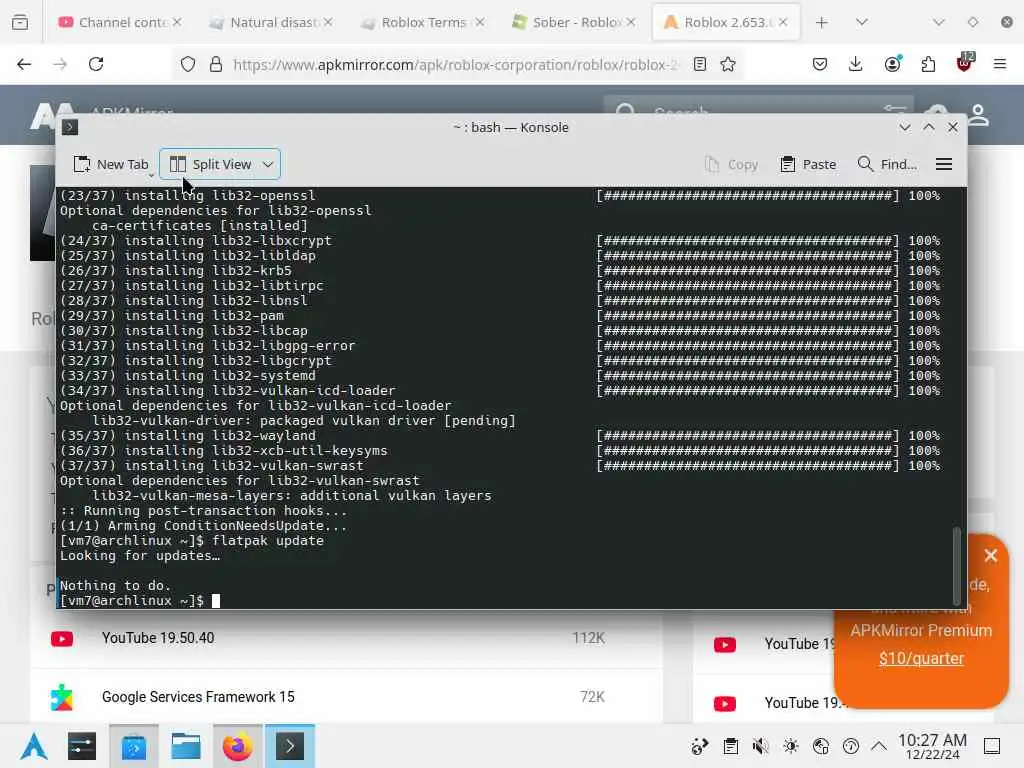The height and width of the screenshot is (768, 1024).
Task: Open the brightness tray icon
Action: (x=791, y=746)
